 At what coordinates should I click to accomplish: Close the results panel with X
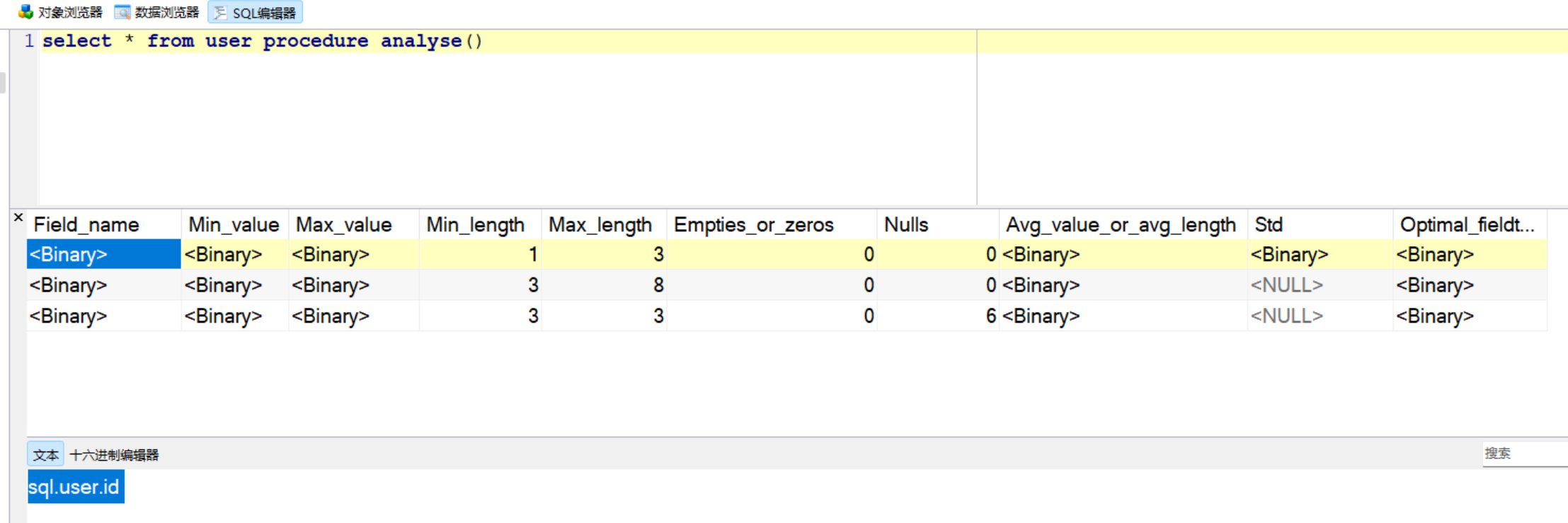click(x=18, y=218)
